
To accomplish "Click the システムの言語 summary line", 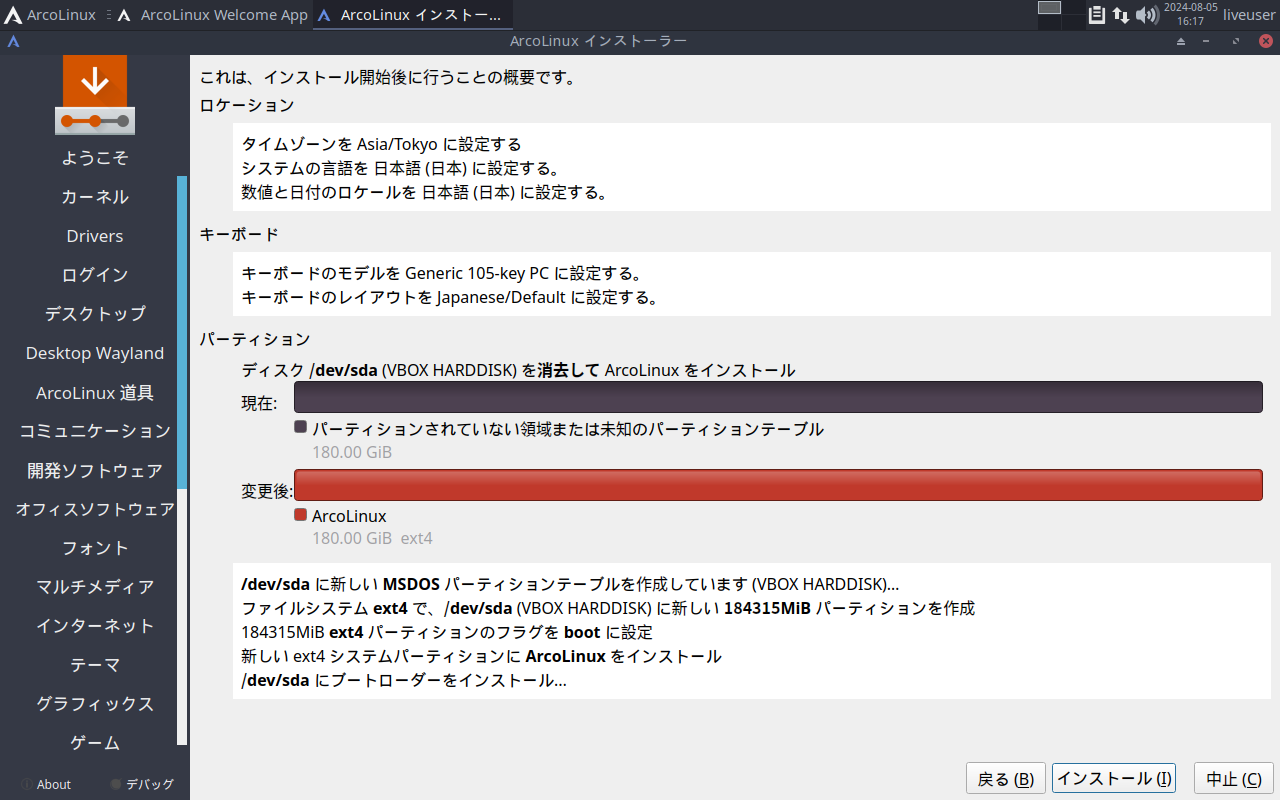I will (x=400, y=168).
